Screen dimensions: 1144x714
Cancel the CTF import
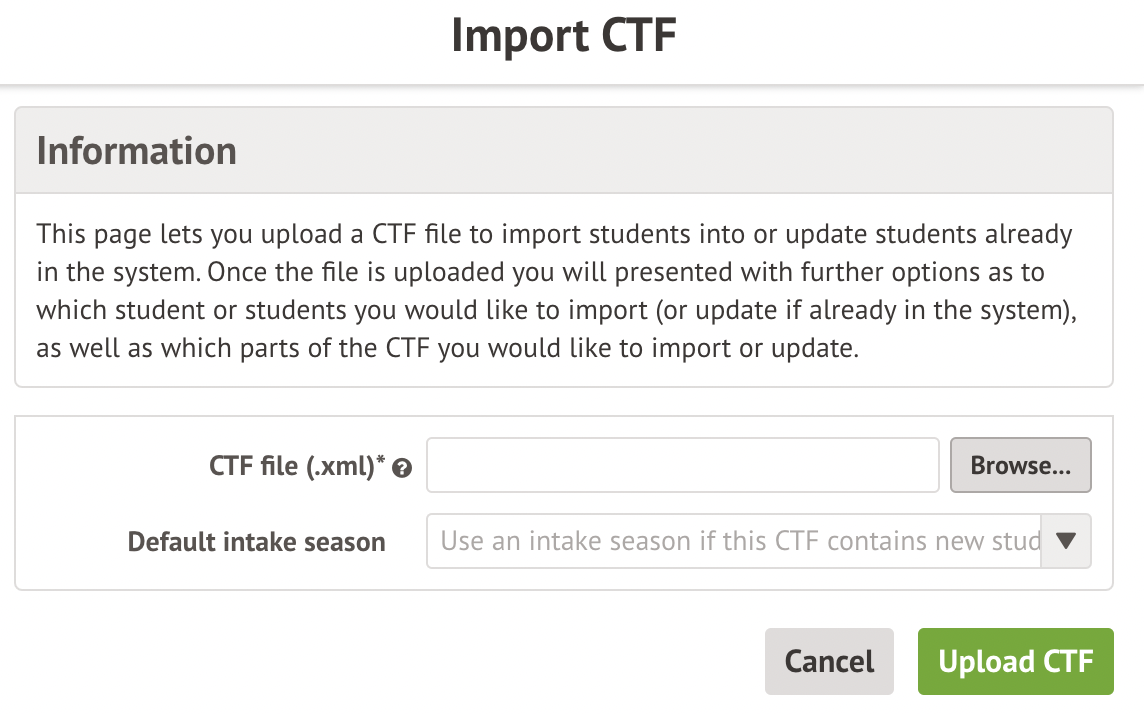pyautogui.click(x=829, y=661)
